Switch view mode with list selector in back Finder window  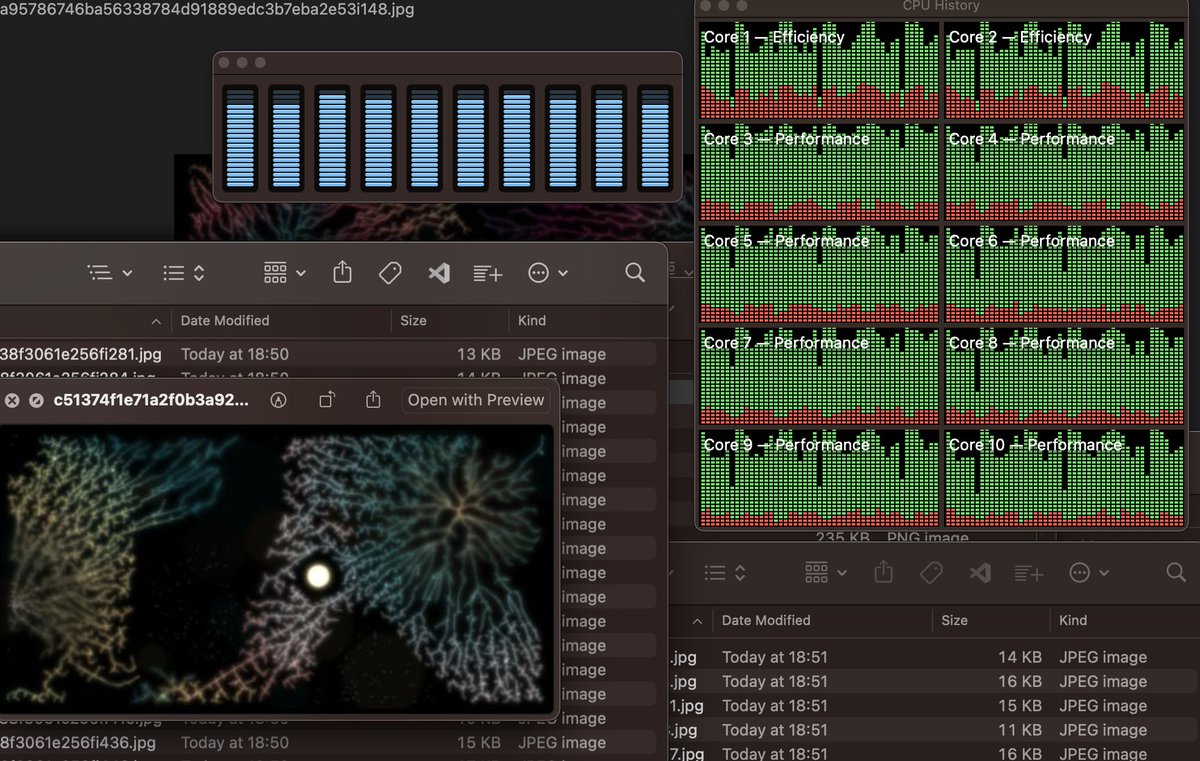click(727, 573)
